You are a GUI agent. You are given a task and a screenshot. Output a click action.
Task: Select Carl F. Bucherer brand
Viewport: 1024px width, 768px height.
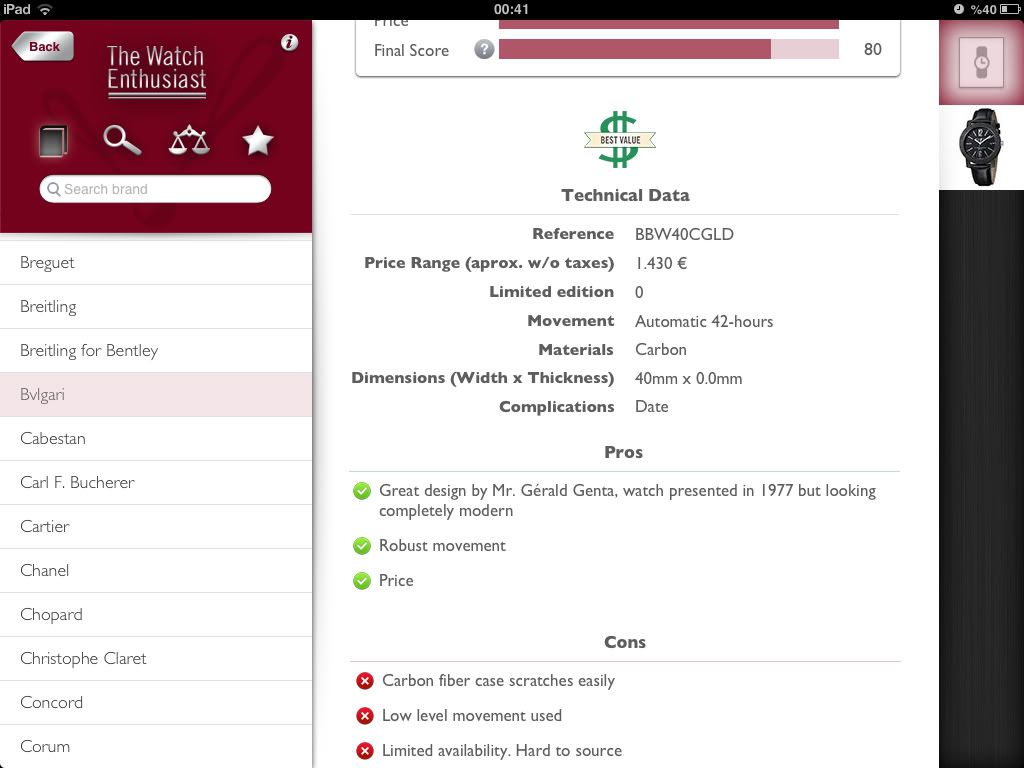[x=156, y=483]
